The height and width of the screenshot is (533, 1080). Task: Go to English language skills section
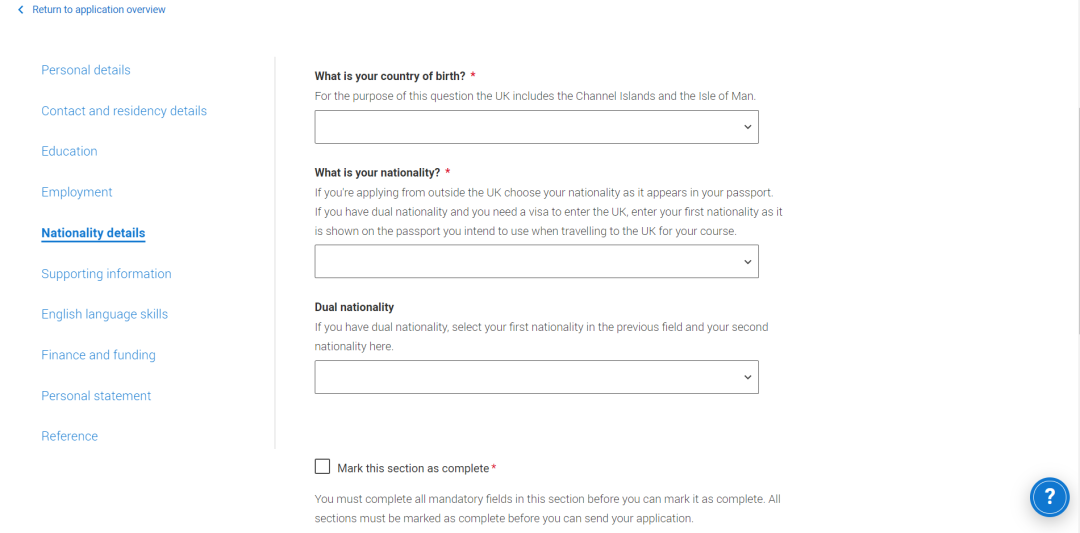[105, 314]
